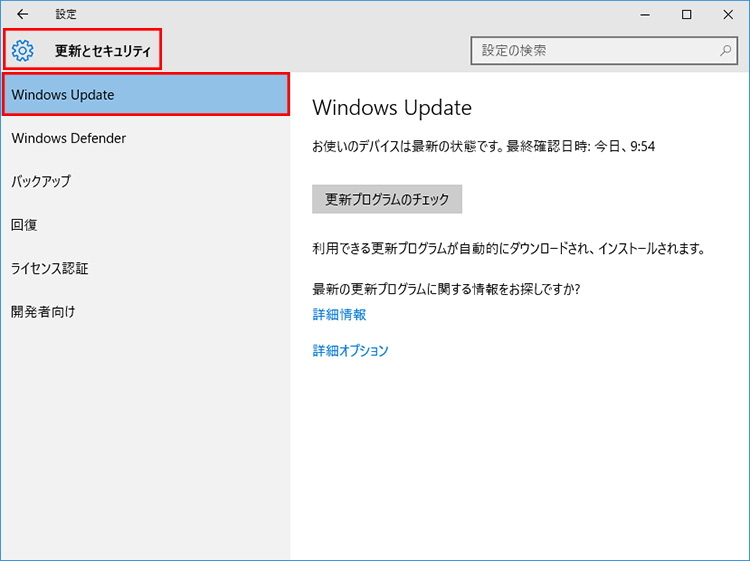750x561 pixels.
Task: Click the back arrow in the title bar
Action: pyautogui.click(x=23, y=15)
